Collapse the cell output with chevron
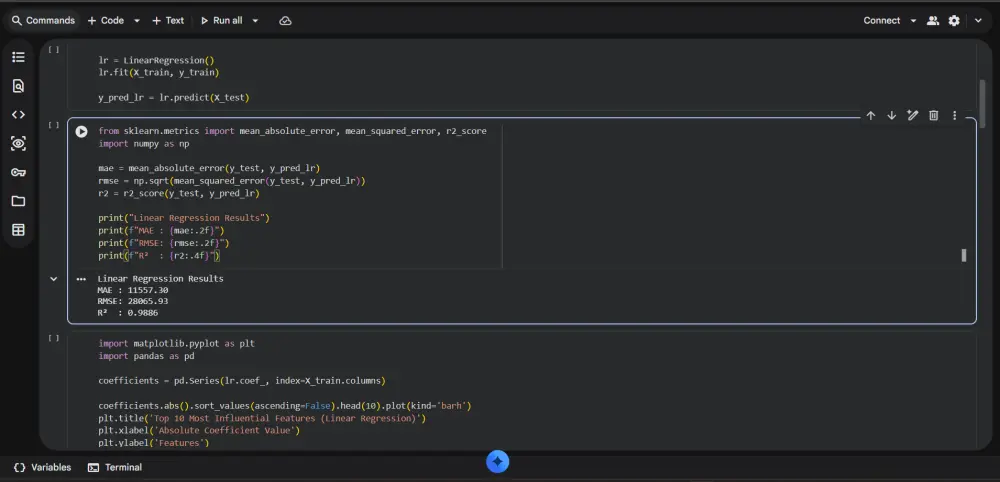The image size is (1000, 482). (54, 279)
